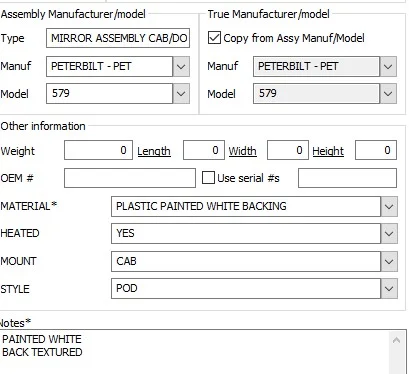The image size is (409, 374).
Task: Open the Assembly Manuf dropdown arrow
Action: pyautogui.click(x=181, y=66)
